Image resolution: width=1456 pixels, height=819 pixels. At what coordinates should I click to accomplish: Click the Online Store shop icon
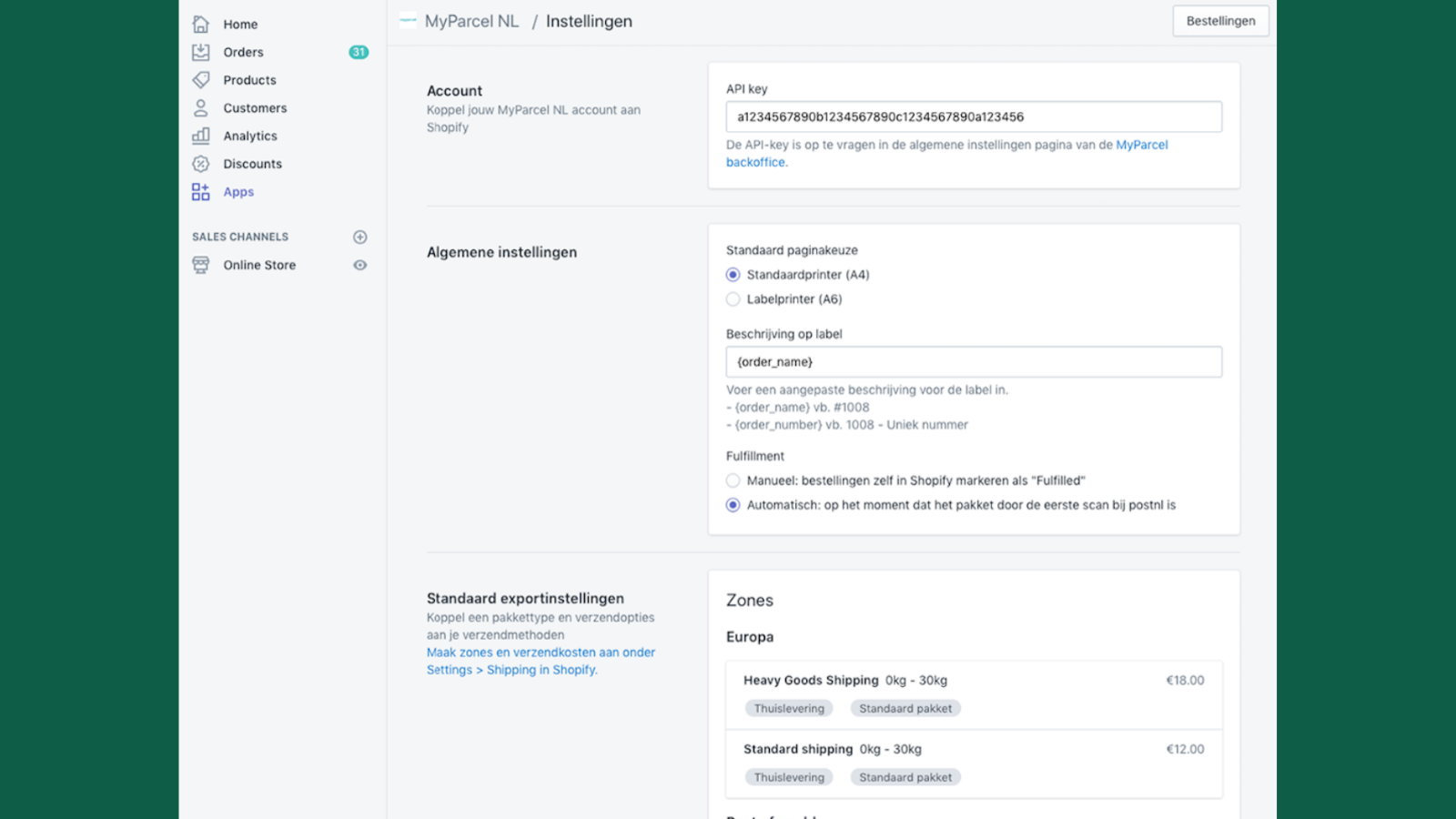(201, 265)
